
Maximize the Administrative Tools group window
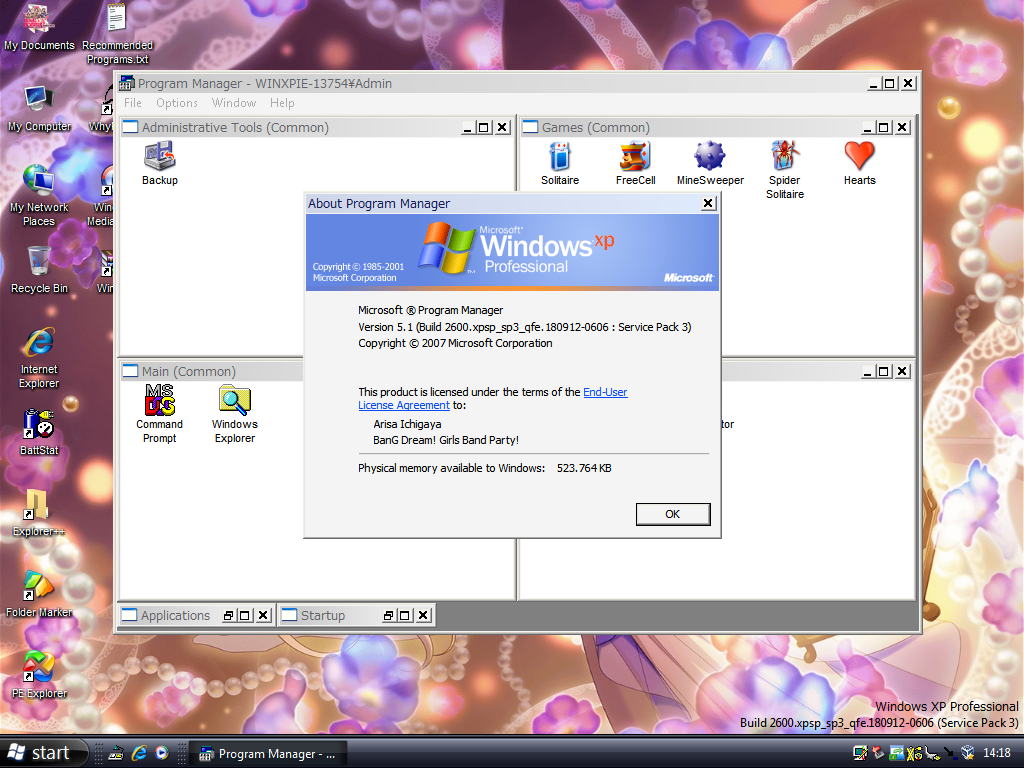pyautogui.click(x=484, y=127)
